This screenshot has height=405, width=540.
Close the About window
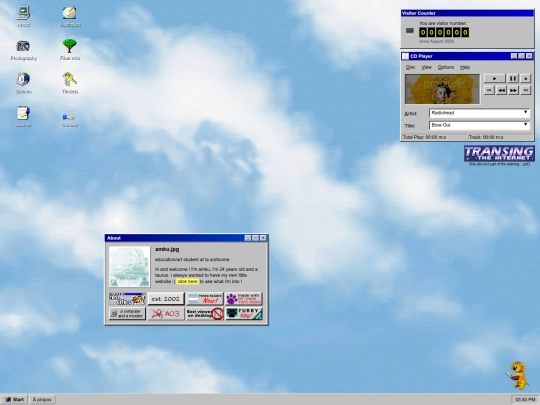263,238
